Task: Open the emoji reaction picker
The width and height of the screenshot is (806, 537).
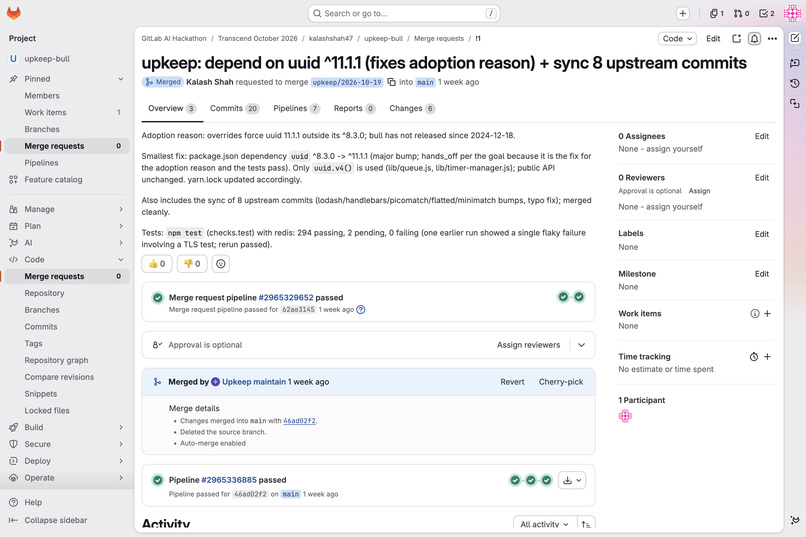Action: (x=221, y=264)
